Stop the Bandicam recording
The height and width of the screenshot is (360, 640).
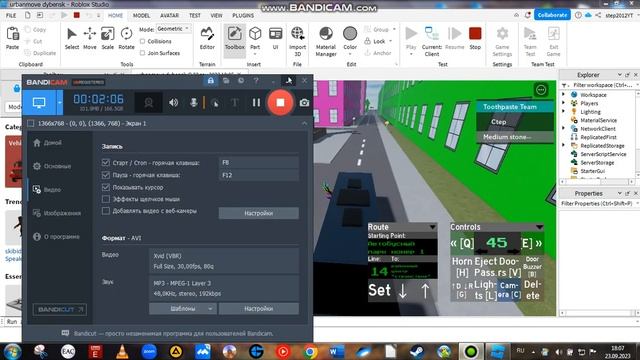[280, 102]
